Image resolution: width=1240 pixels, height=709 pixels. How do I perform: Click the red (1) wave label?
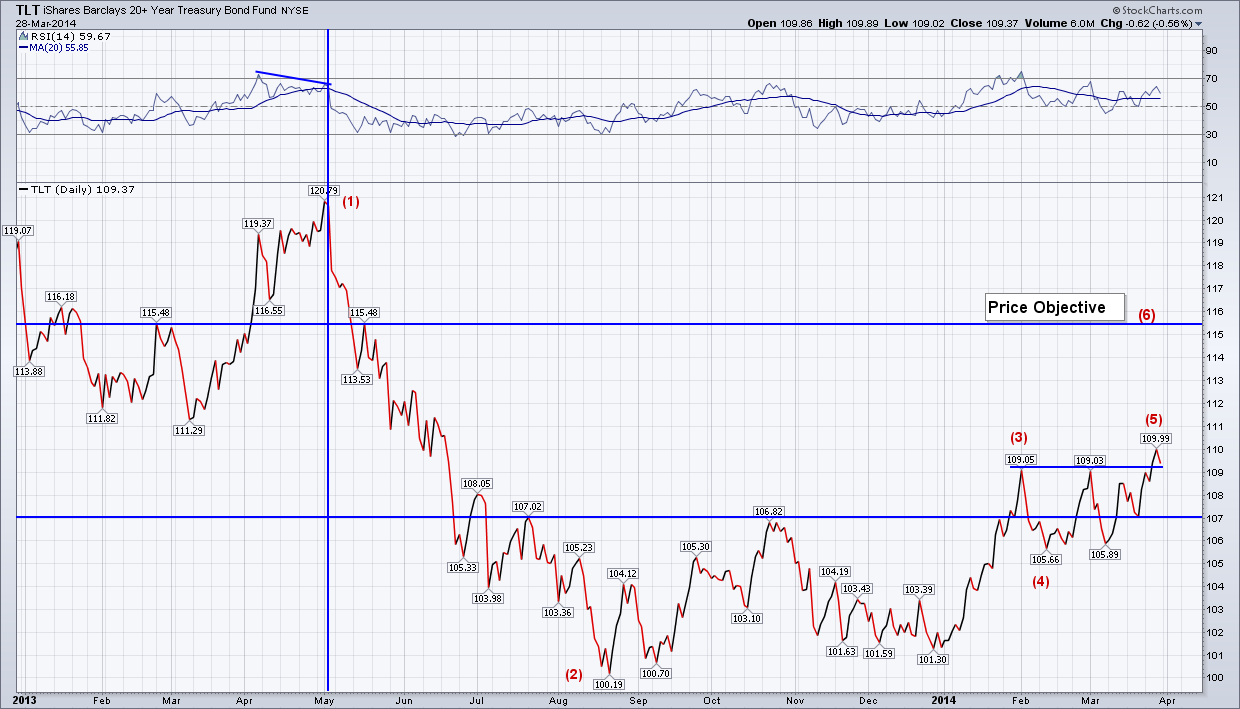point(350,202)
